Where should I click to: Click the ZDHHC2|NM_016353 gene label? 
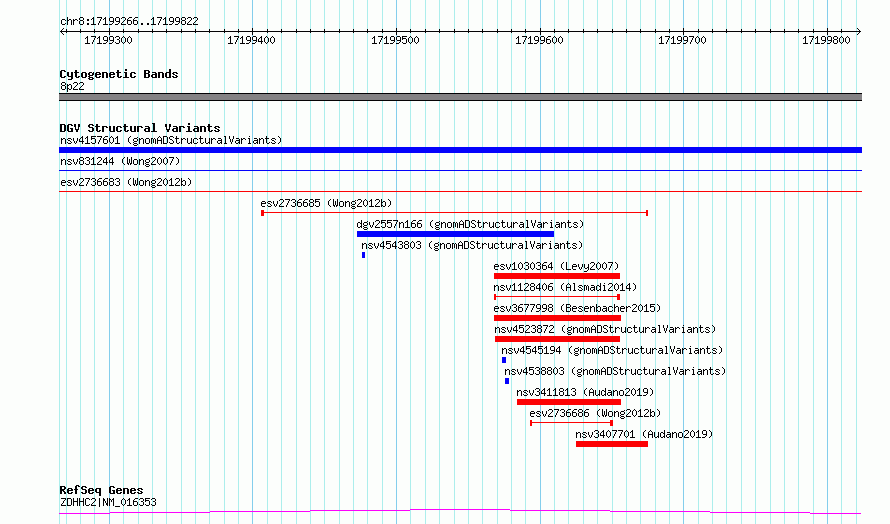[x=108, y=502]
